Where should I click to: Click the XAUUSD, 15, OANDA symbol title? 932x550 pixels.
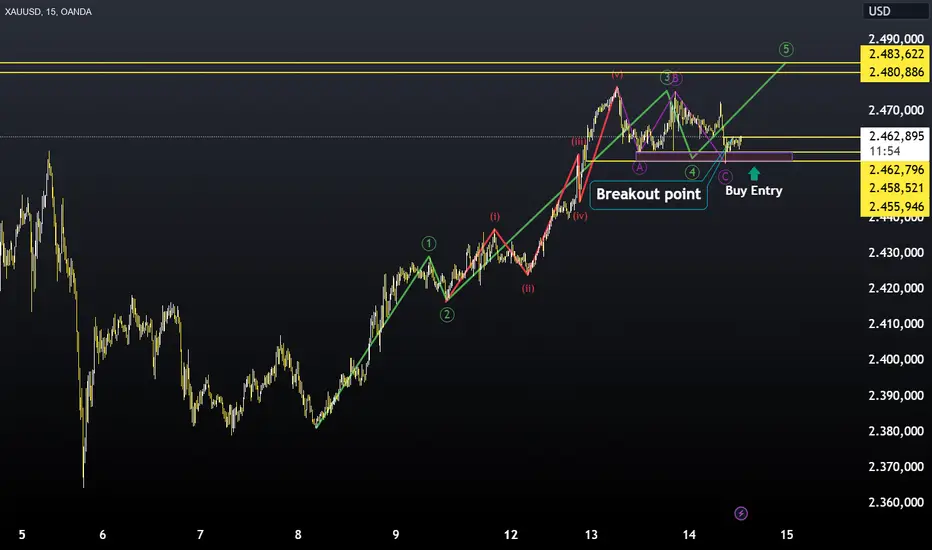point(48,11)
